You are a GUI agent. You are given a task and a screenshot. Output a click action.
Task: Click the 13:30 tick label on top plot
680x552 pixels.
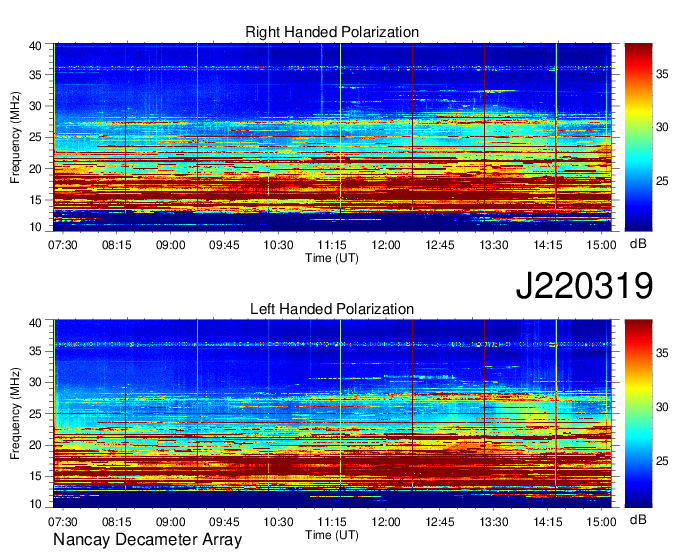click(494, 245)
